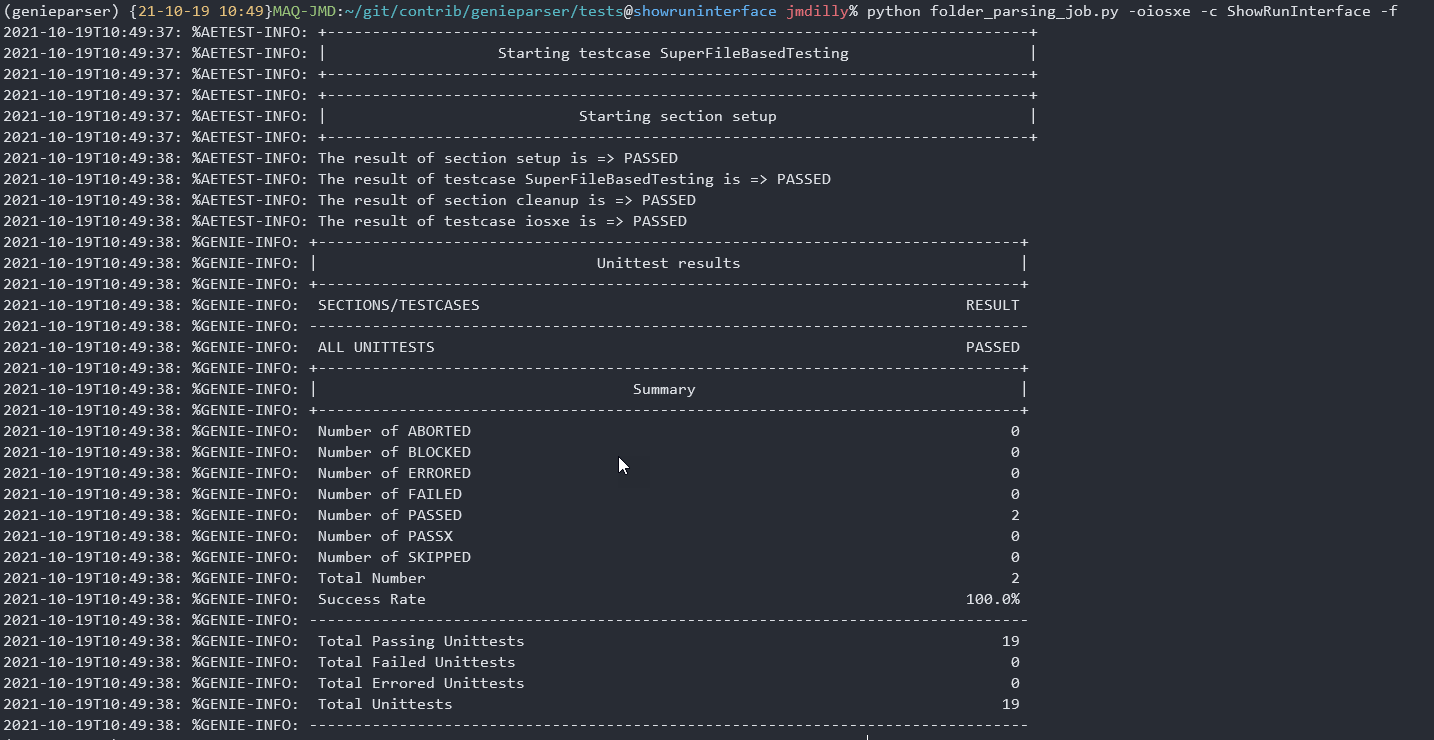This screenshot has width=1434, height=740.
Task: Click value 2 on the Total Number row
Action: (x=1015, y=578)
